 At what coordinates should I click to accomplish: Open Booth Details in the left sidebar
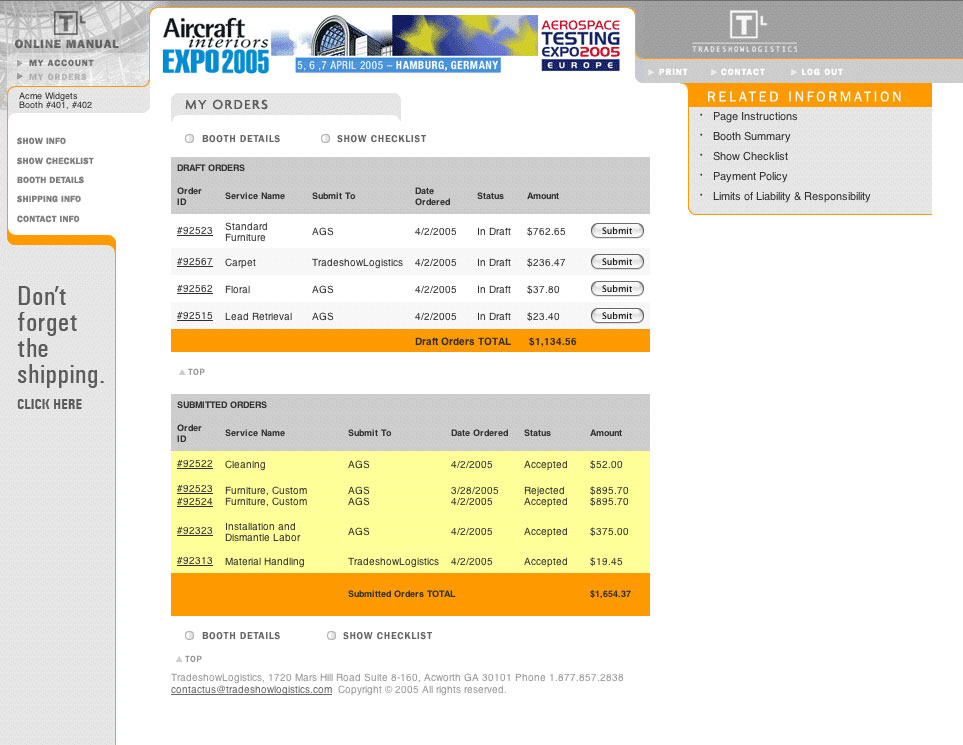coord(50,180)
